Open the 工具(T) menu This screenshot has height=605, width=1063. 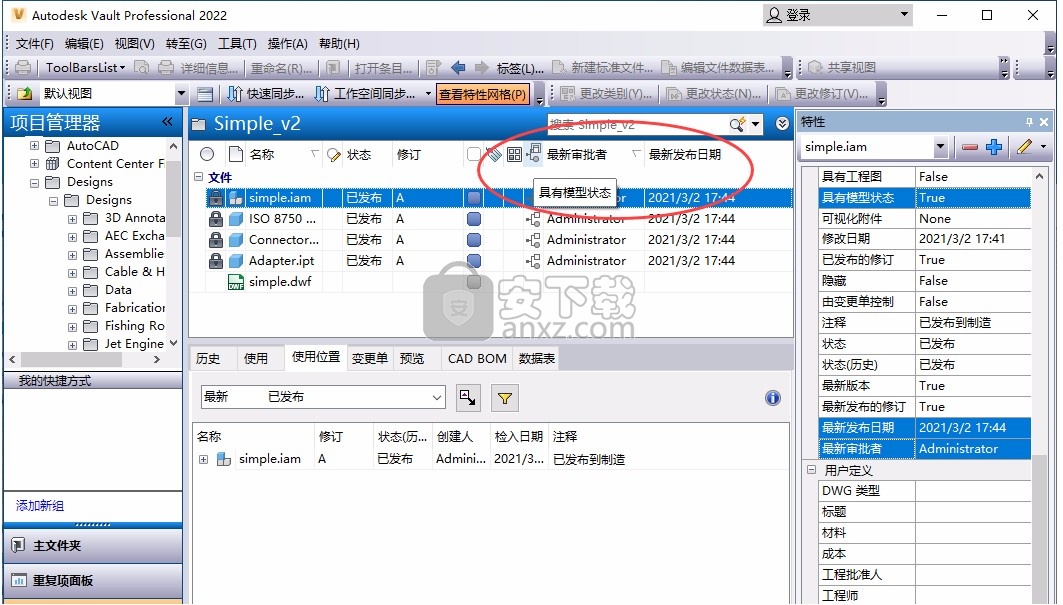pyautogui.click(x=237, y=43)
